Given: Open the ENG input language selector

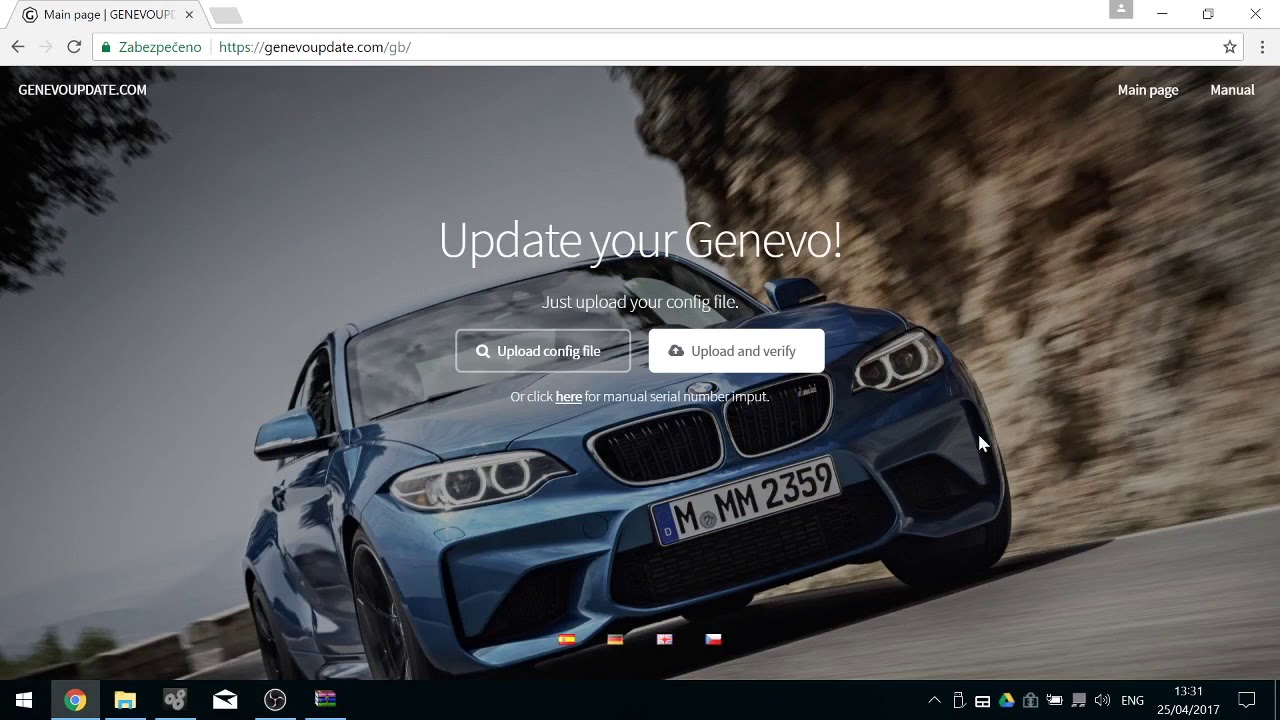Looking at the screenshot, I should [1132, 700].
